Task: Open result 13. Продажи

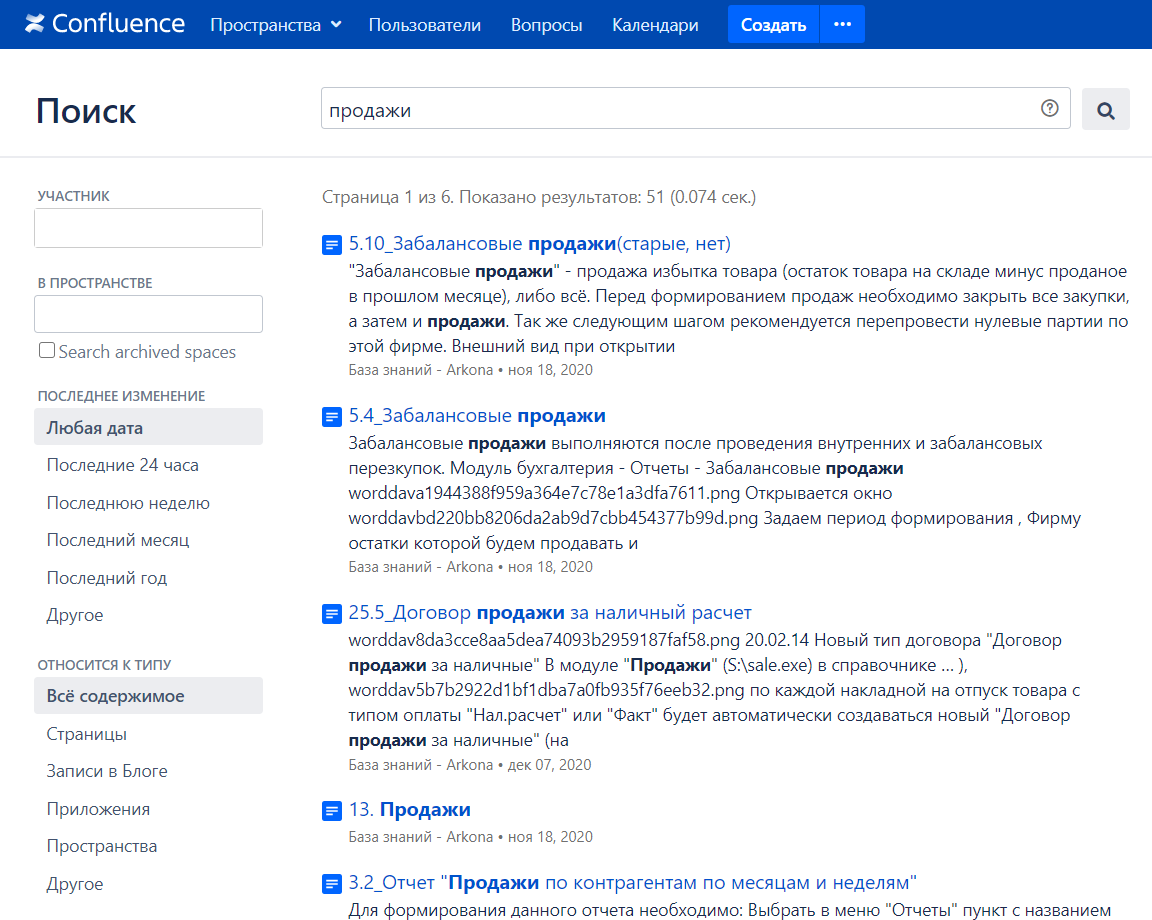Action: tap(409, 809)
